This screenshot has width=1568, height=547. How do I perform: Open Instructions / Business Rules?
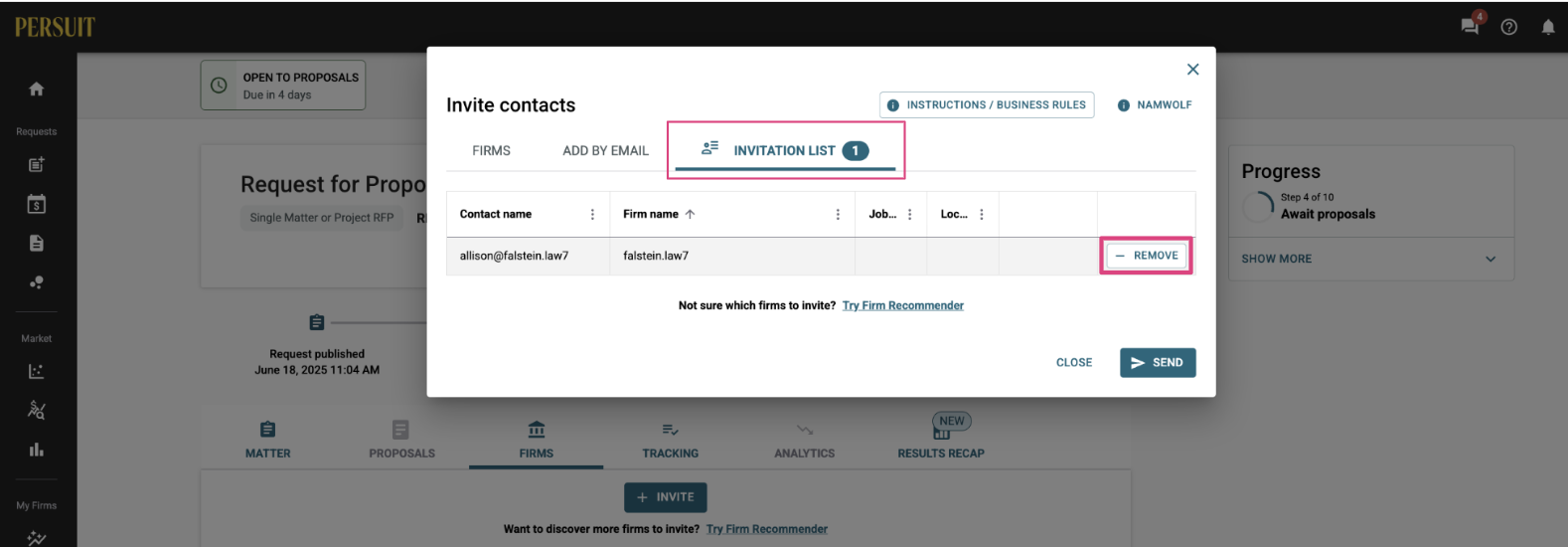[987, 104]
